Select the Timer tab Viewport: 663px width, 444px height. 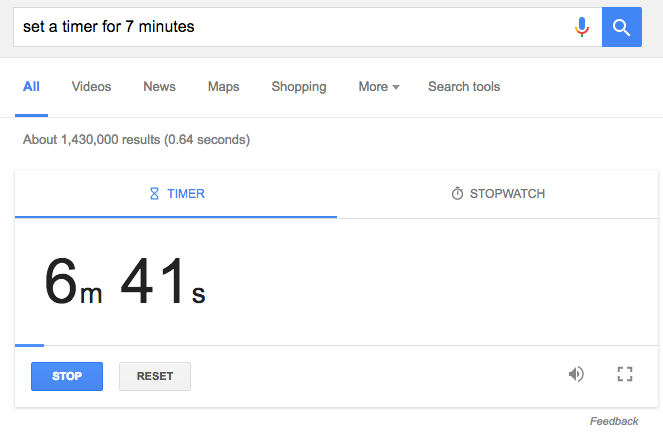point(177,194)
